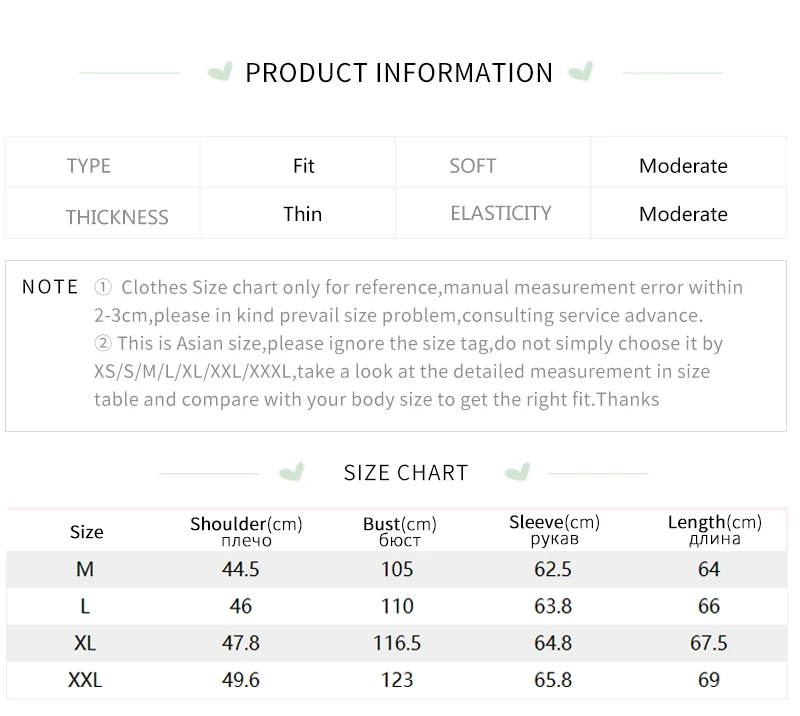800x716 pixels.
Task: Click the Moderate value next to SOFT
Action: [x=683, y=166]
